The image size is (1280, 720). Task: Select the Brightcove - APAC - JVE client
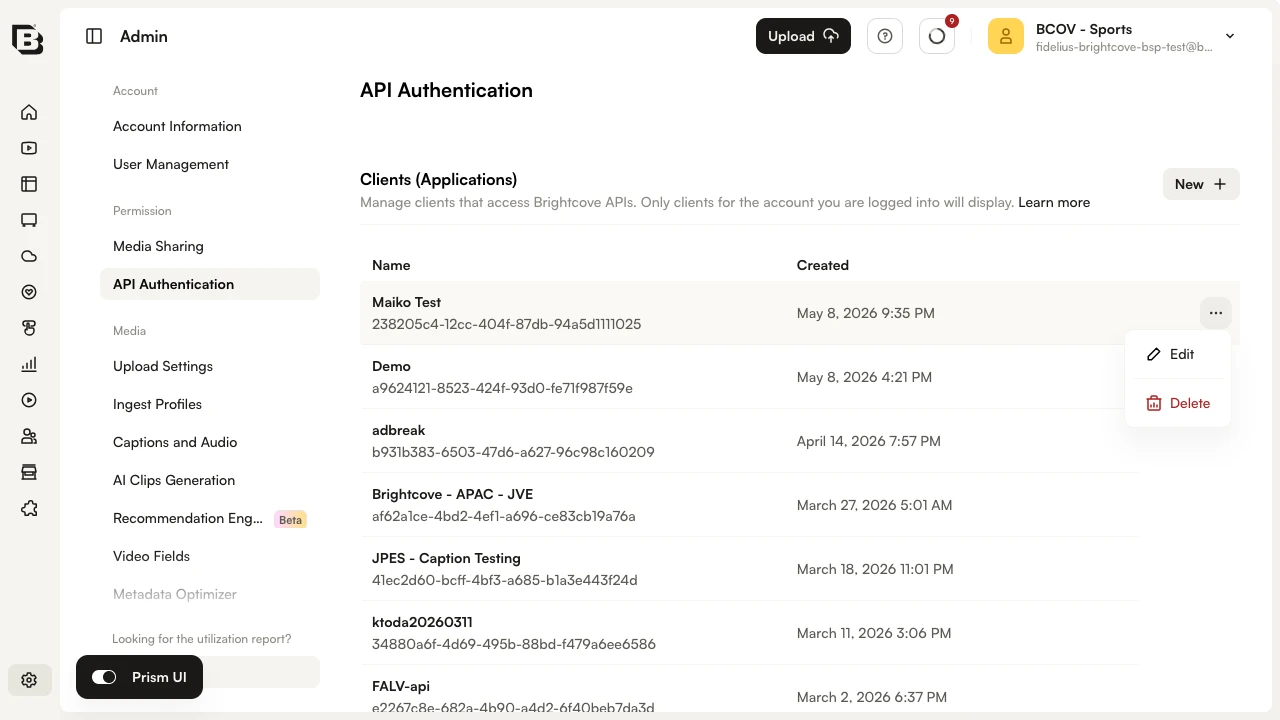point(453,494)
